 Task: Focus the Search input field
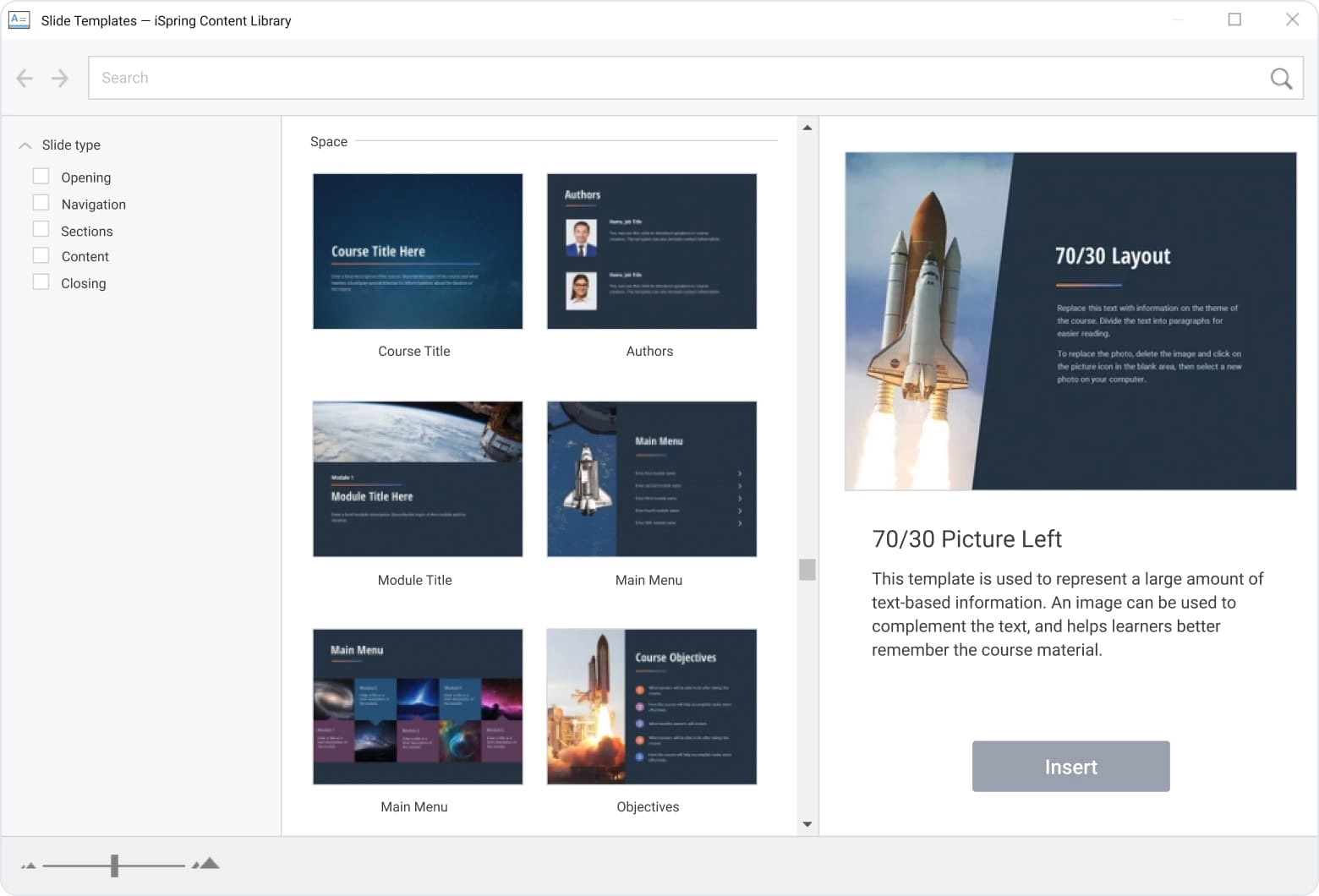[x=676, y=78]
